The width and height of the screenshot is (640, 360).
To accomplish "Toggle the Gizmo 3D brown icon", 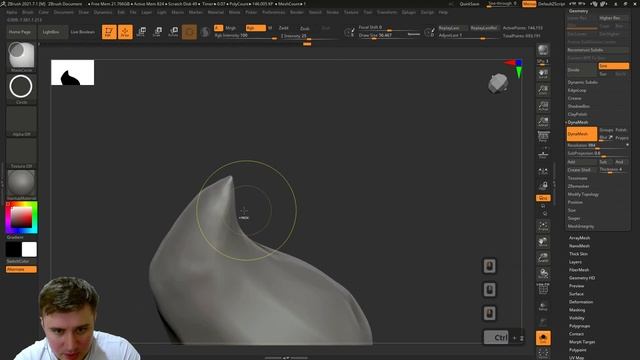I will (x=189, y=32).
